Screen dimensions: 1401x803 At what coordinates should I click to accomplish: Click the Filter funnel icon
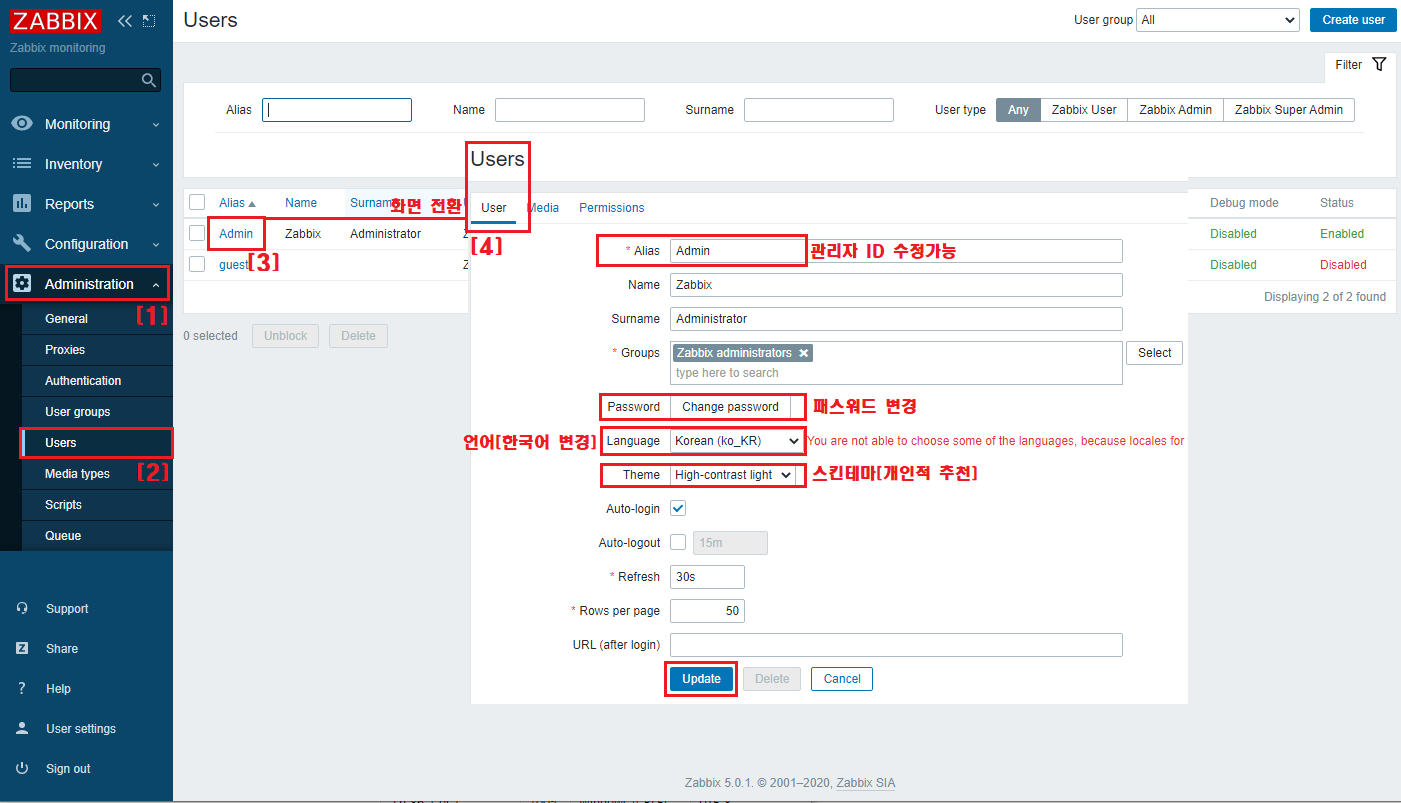point(1379,64)
